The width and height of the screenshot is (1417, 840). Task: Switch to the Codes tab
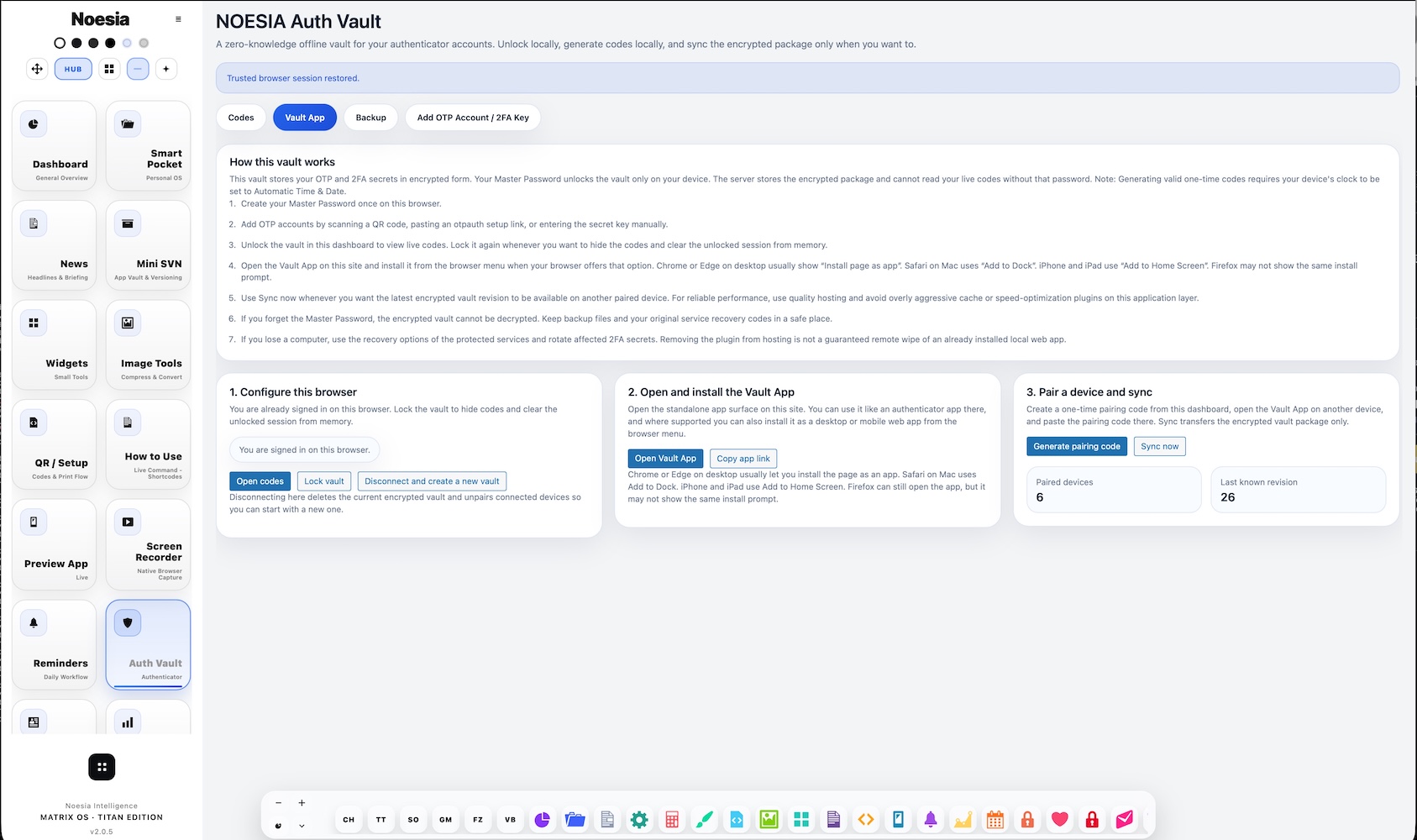click(241, 118)
